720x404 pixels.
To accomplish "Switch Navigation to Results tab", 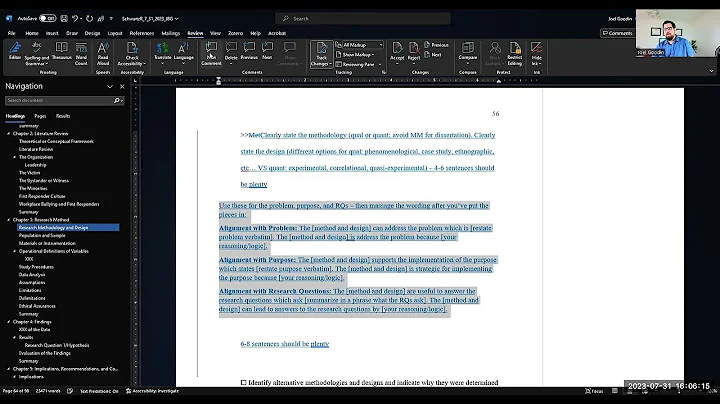I will 63,116.
